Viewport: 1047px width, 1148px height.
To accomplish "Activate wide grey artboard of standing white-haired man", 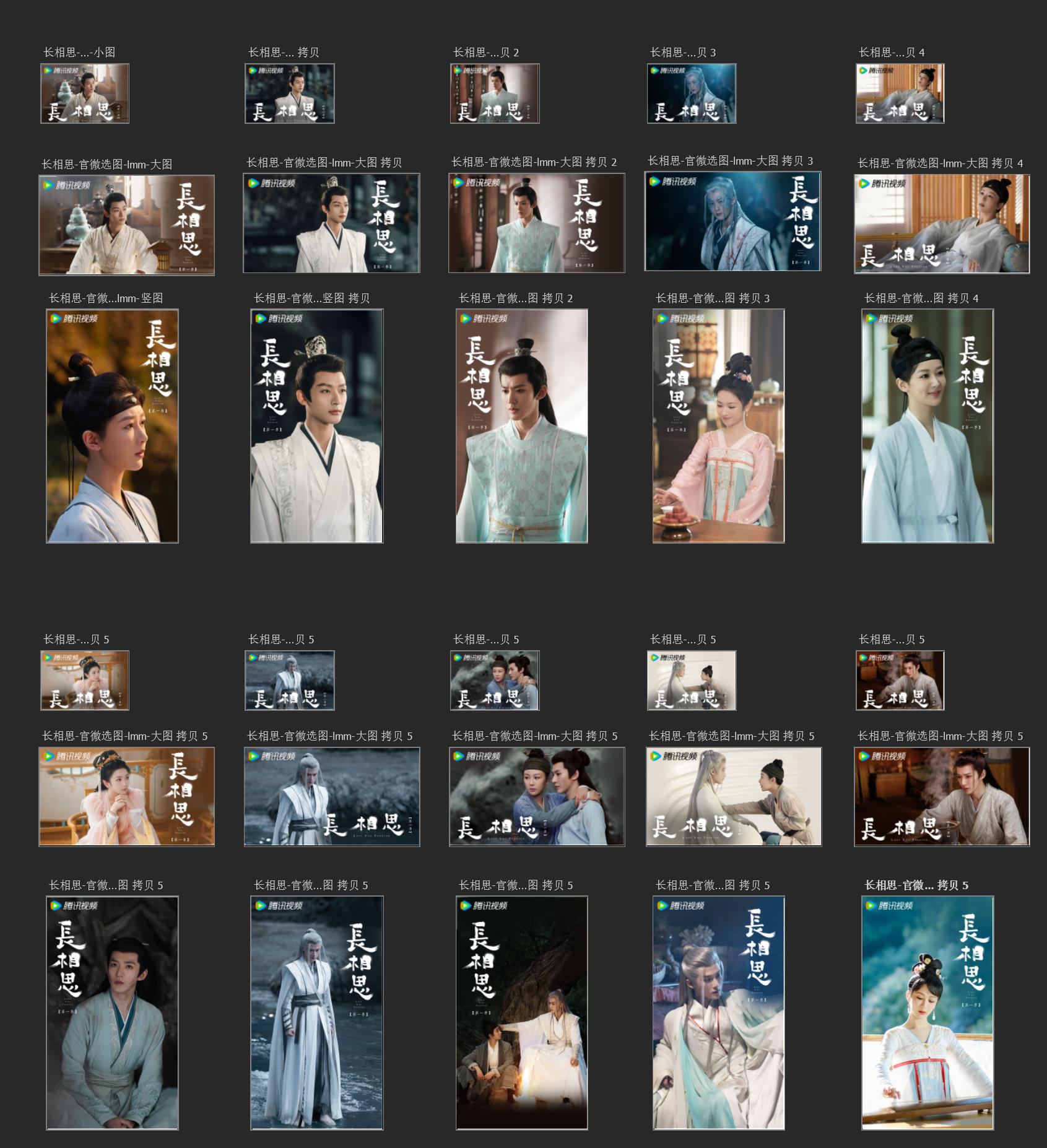I will pos(332,797).
